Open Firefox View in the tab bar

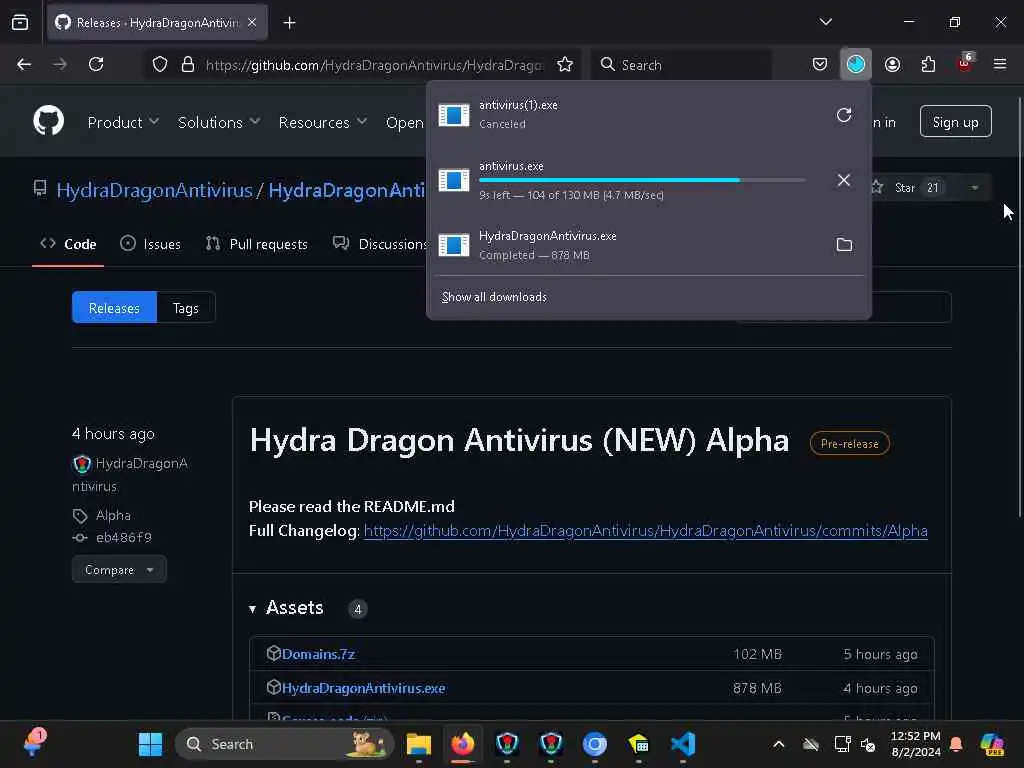[x=20, y=23]
